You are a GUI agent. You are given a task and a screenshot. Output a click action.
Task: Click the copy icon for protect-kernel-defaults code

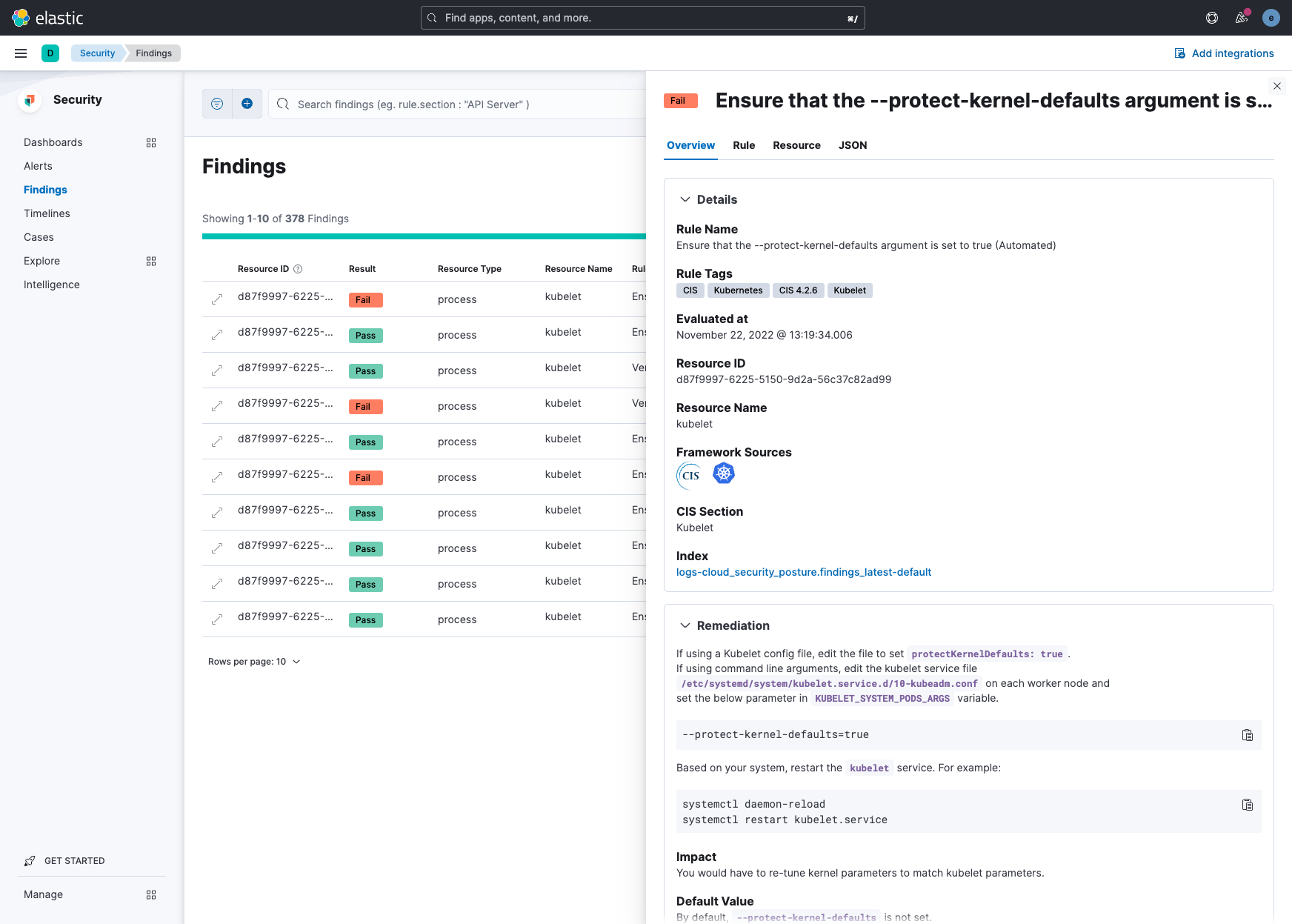pyautogui.click(x=1248, y=735)
